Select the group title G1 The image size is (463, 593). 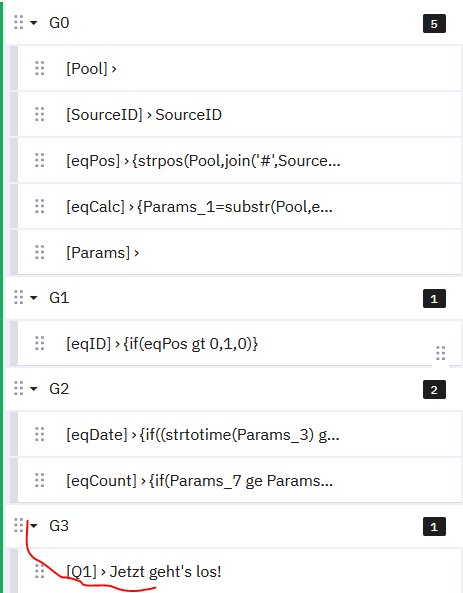coord(59,298)
